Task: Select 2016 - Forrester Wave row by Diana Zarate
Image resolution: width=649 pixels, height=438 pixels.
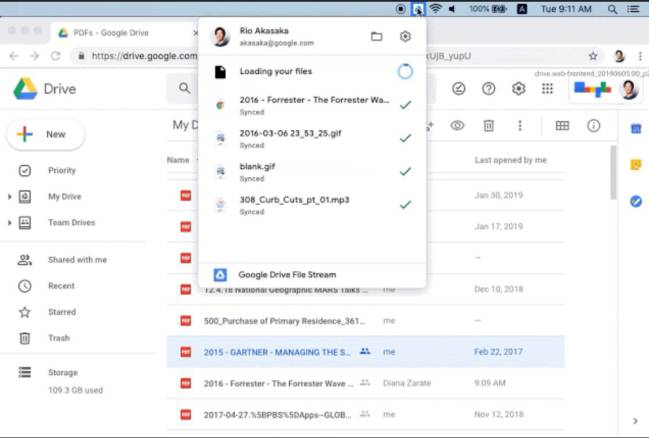Action: (365, 383)
